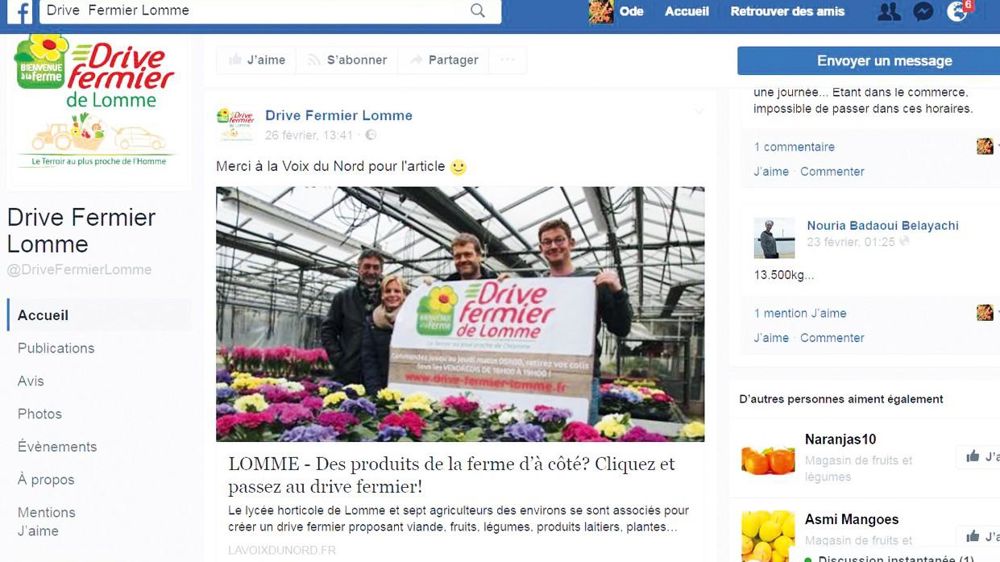The height and width of the screenshot is (562, 1000).
Task: Open post privacy globe next to date
Action: tap(371, 135)
